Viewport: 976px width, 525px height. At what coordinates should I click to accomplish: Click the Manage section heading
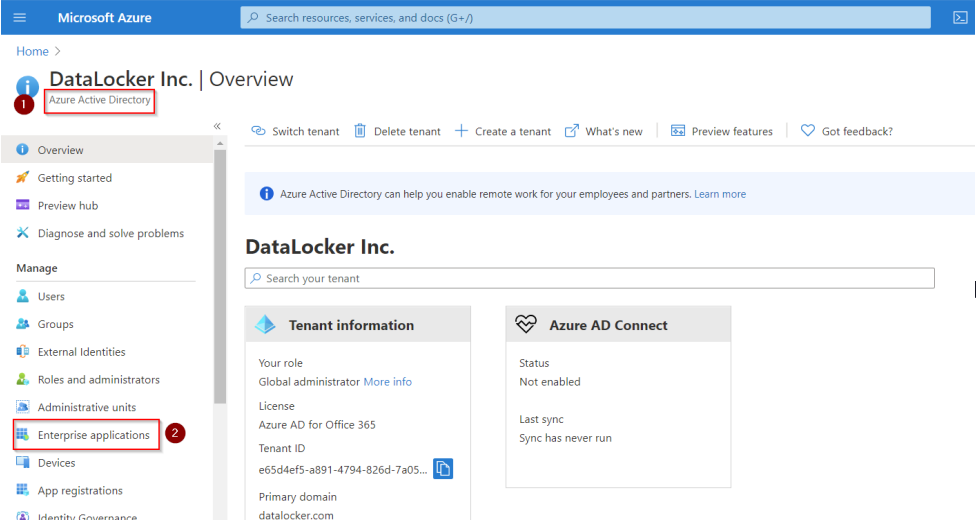(37, 268)
